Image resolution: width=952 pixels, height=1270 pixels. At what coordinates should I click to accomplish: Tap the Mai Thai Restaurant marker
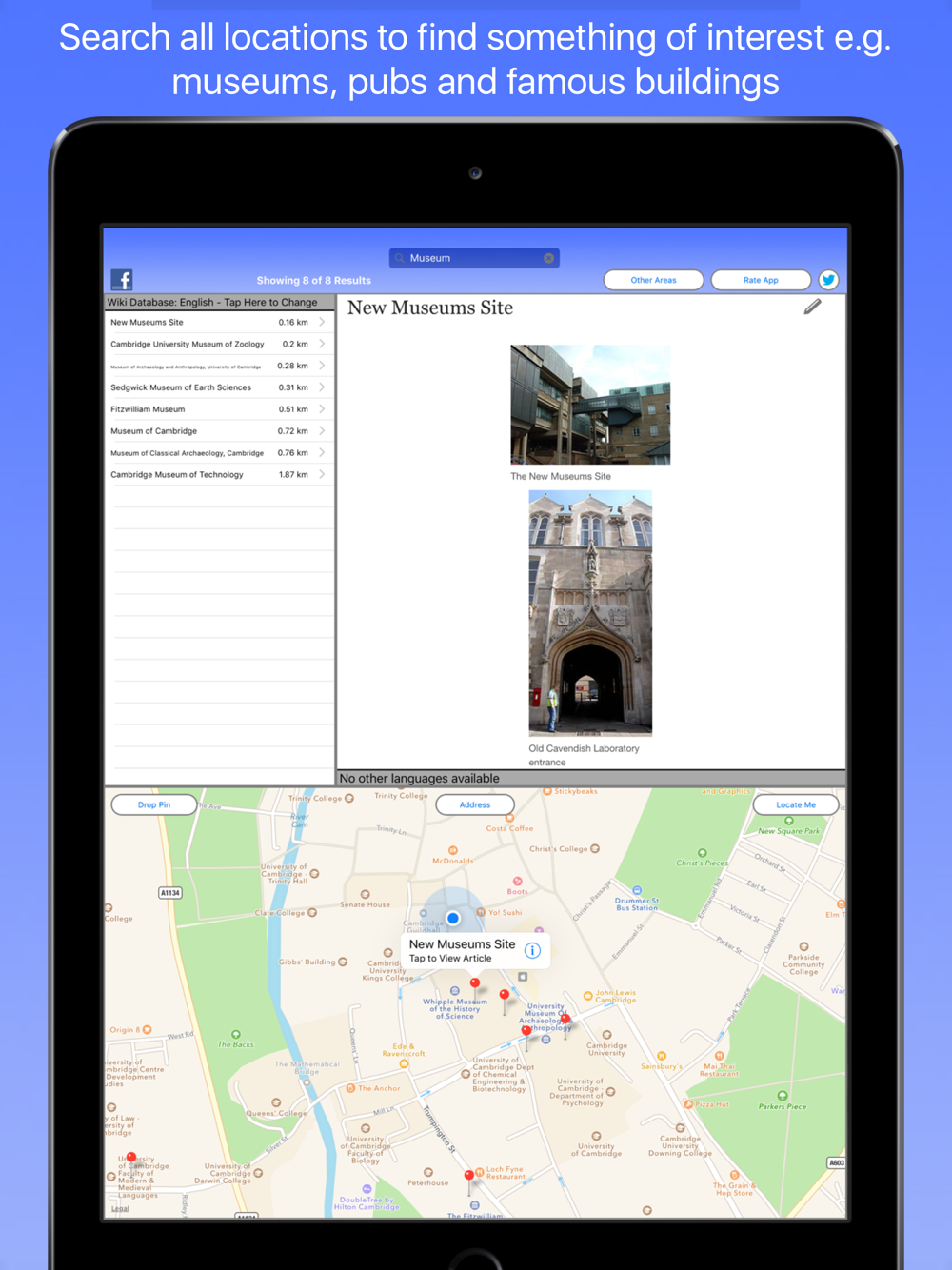(720, 1056)
